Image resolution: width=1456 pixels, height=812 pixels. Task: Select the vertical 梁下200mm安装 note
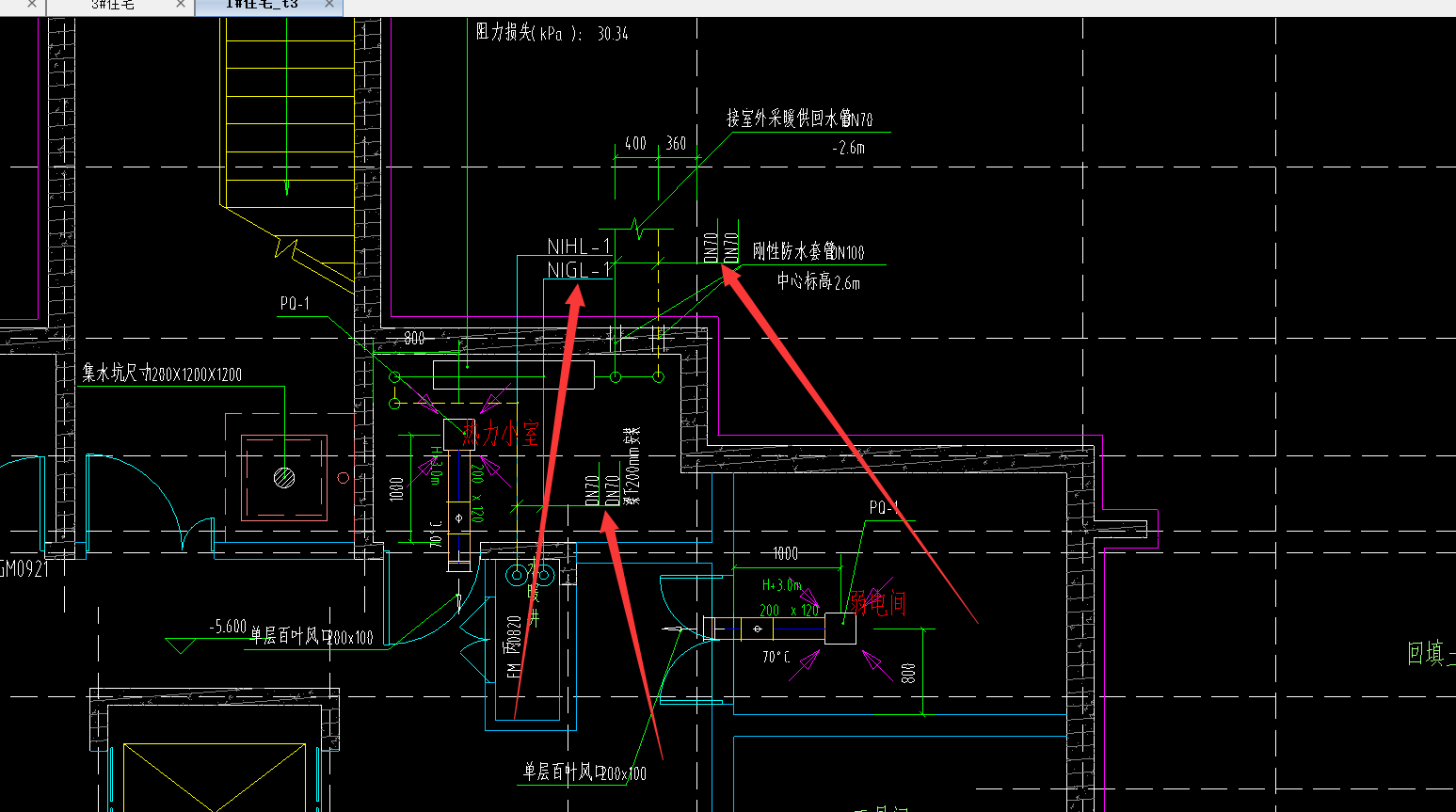click(632, 467)
